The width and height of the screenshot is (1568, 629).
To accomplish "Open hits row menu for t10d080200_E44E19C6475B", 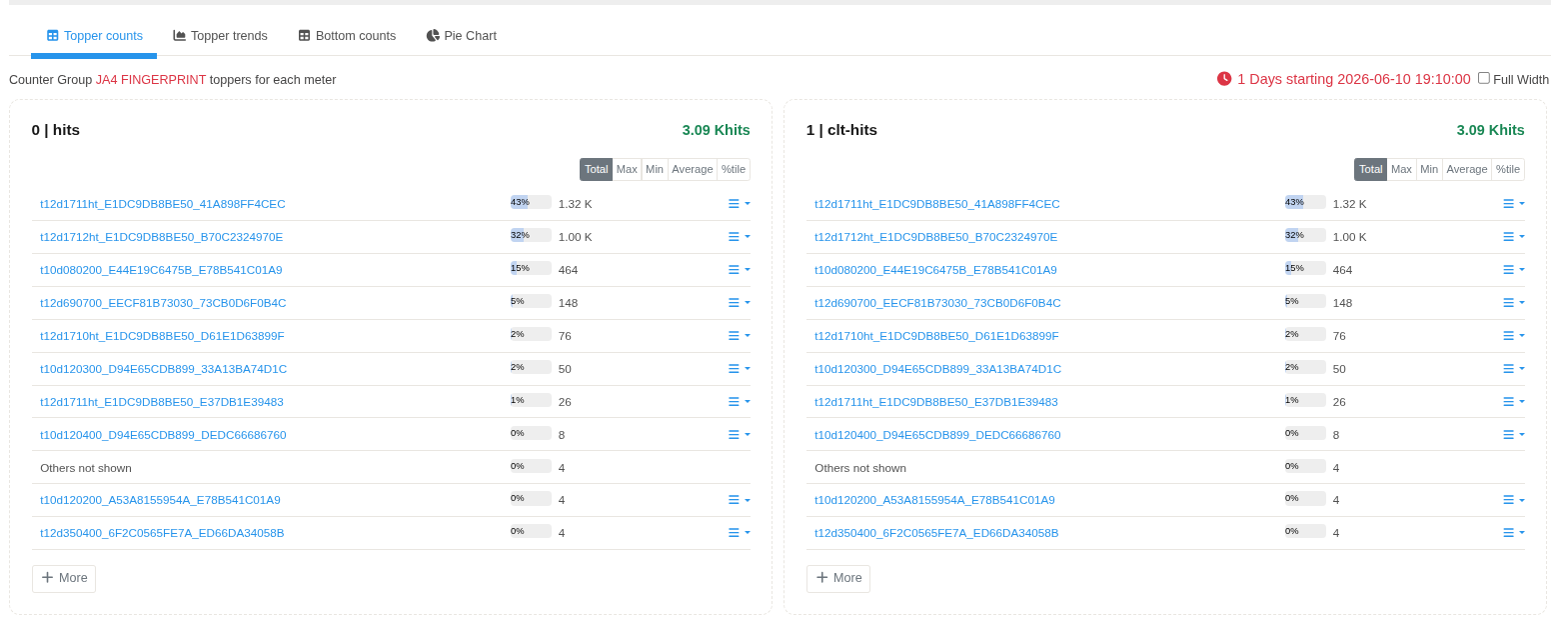I will (x=739, y=270).
